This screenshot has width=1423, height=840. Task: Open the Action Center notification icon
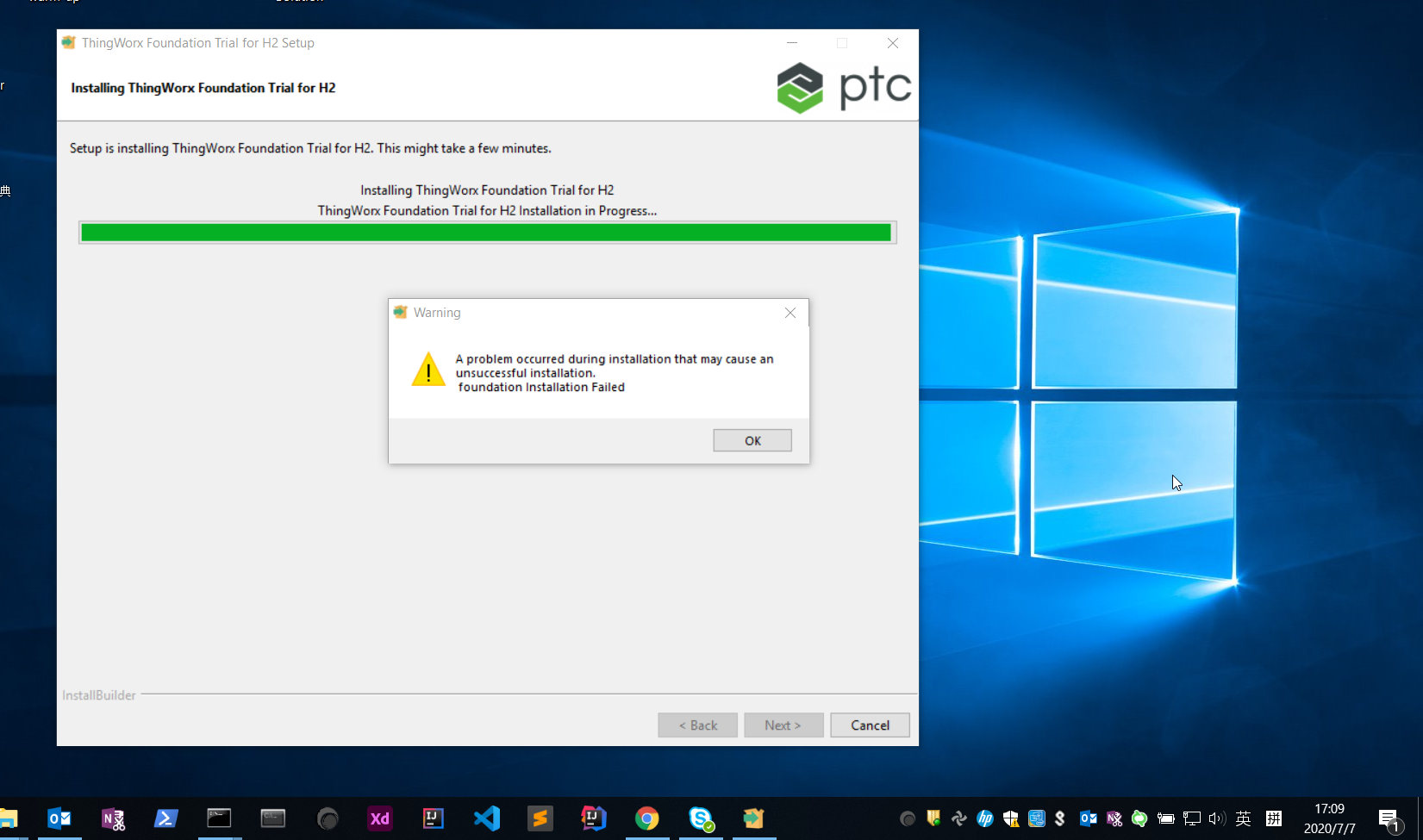[1390, 818]
